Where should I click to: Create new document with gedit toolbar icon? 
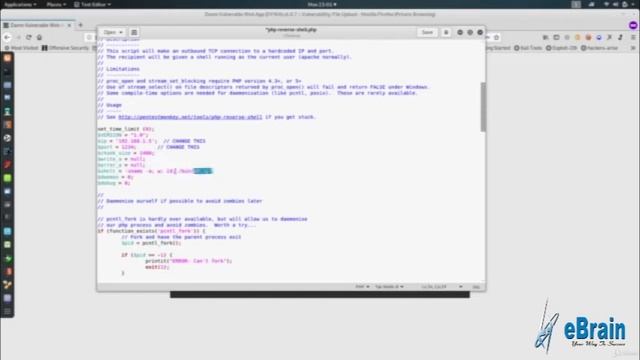[x=134, y=32]
